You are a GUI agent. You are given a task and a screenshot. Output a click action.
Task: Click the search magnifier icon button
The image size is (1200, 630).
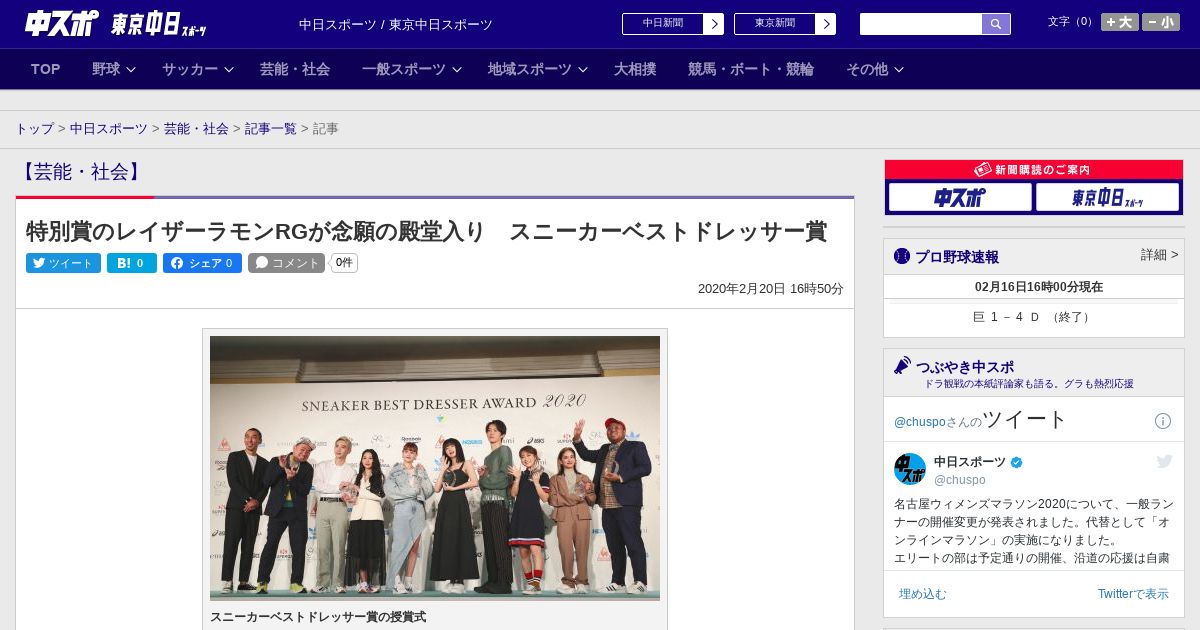[995, 24]
